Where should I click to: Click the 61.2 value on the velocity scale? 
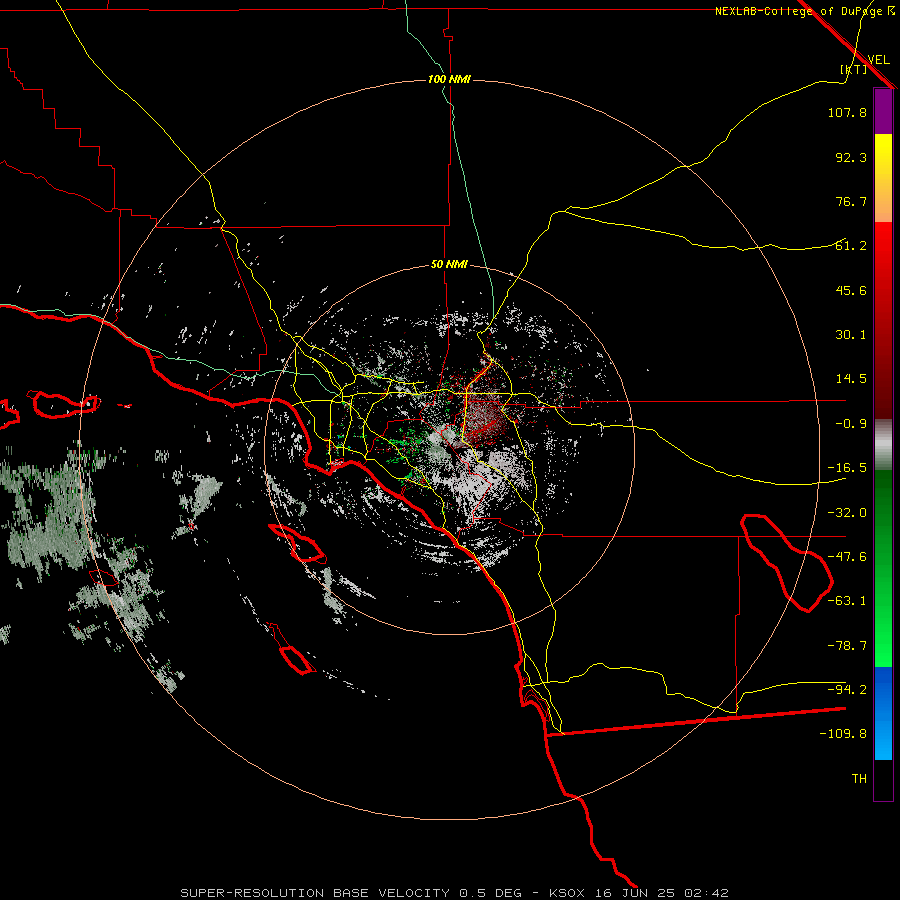(x=851, y=246)
